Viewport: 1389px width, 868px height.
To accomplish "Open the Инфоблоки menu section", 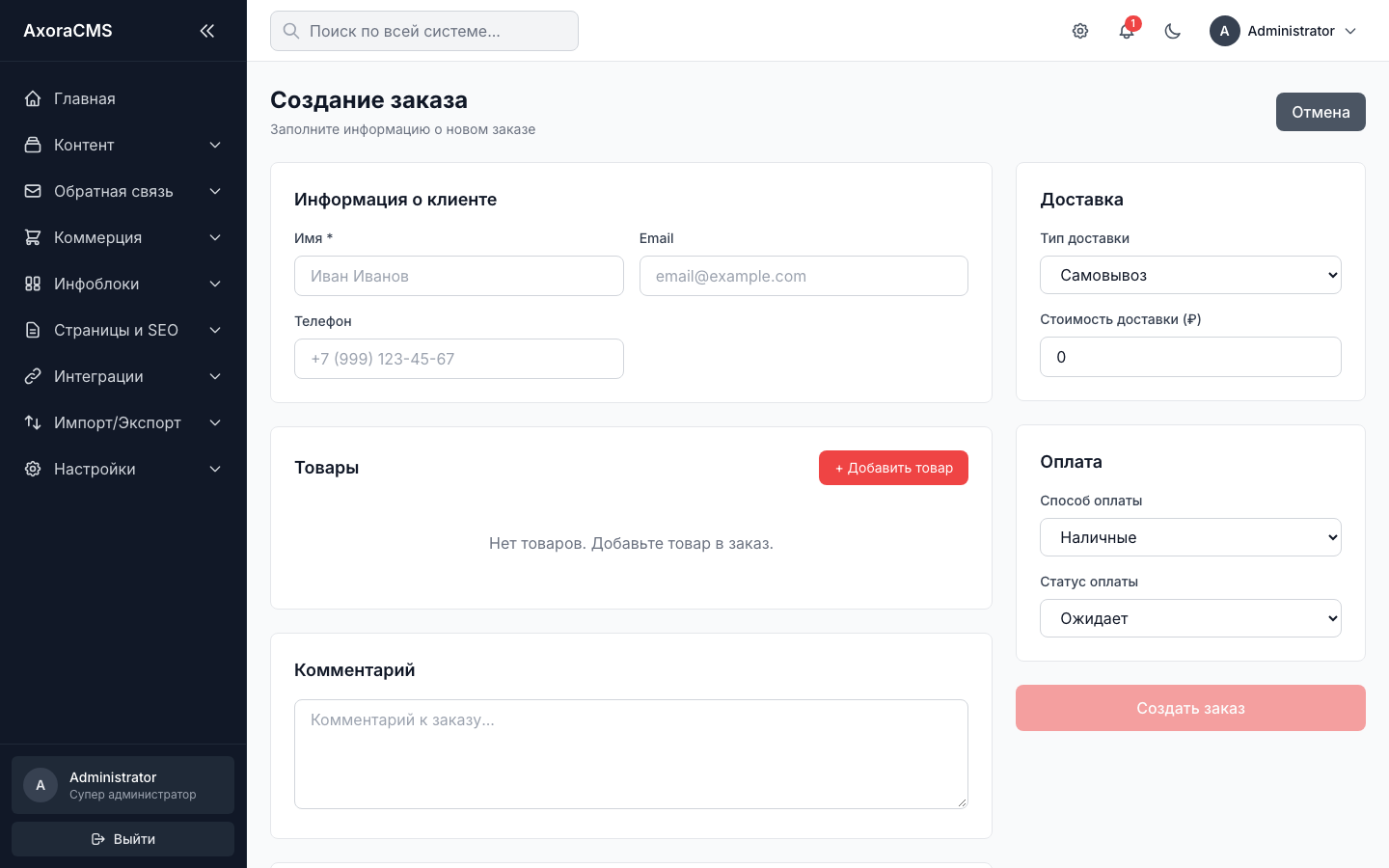I will [123, 284].
